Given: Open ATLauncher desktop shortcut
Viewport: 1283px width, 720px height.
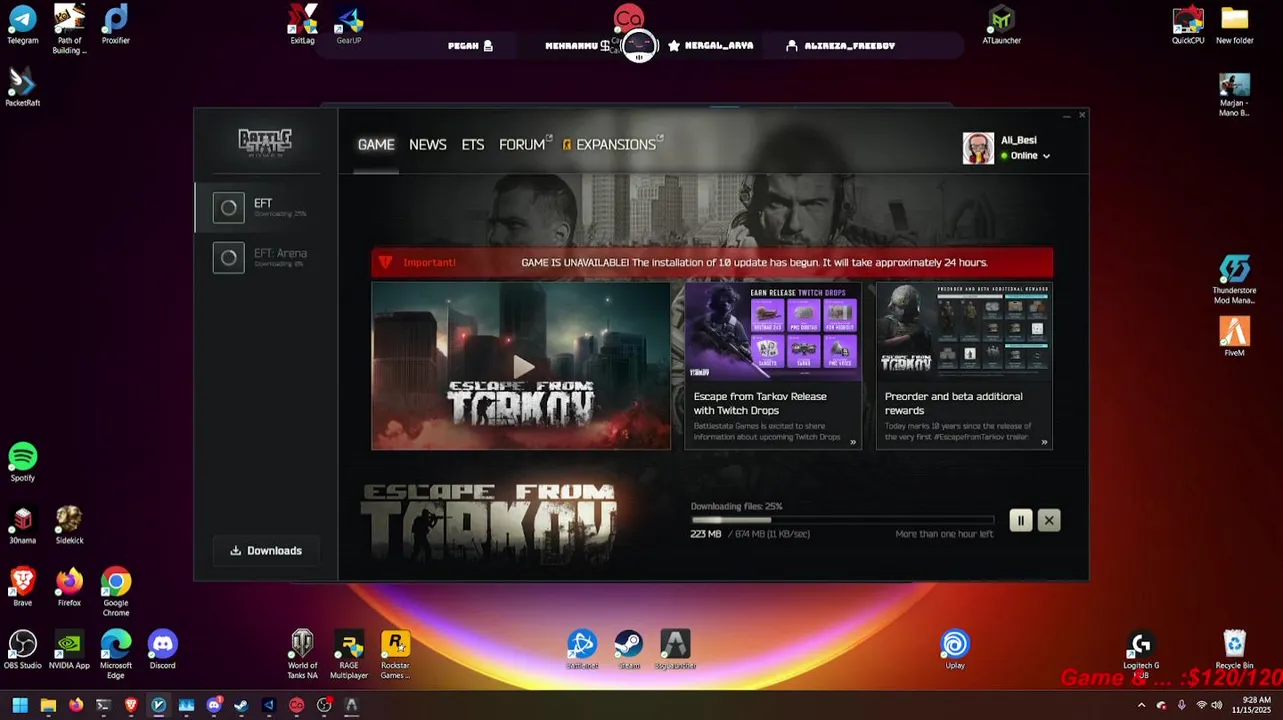Looking at the screenshot, I should click(1001, 25).
